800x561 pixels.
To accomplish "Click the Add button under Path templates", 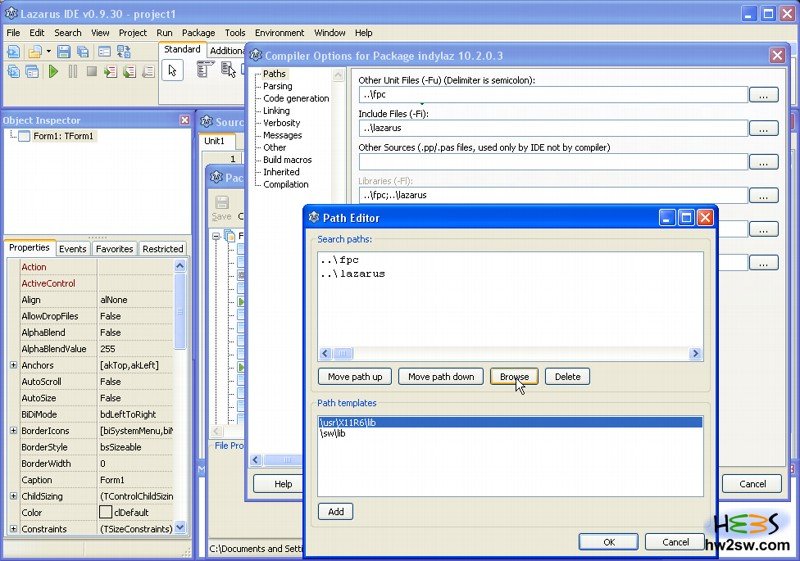I will pos(336,512).
